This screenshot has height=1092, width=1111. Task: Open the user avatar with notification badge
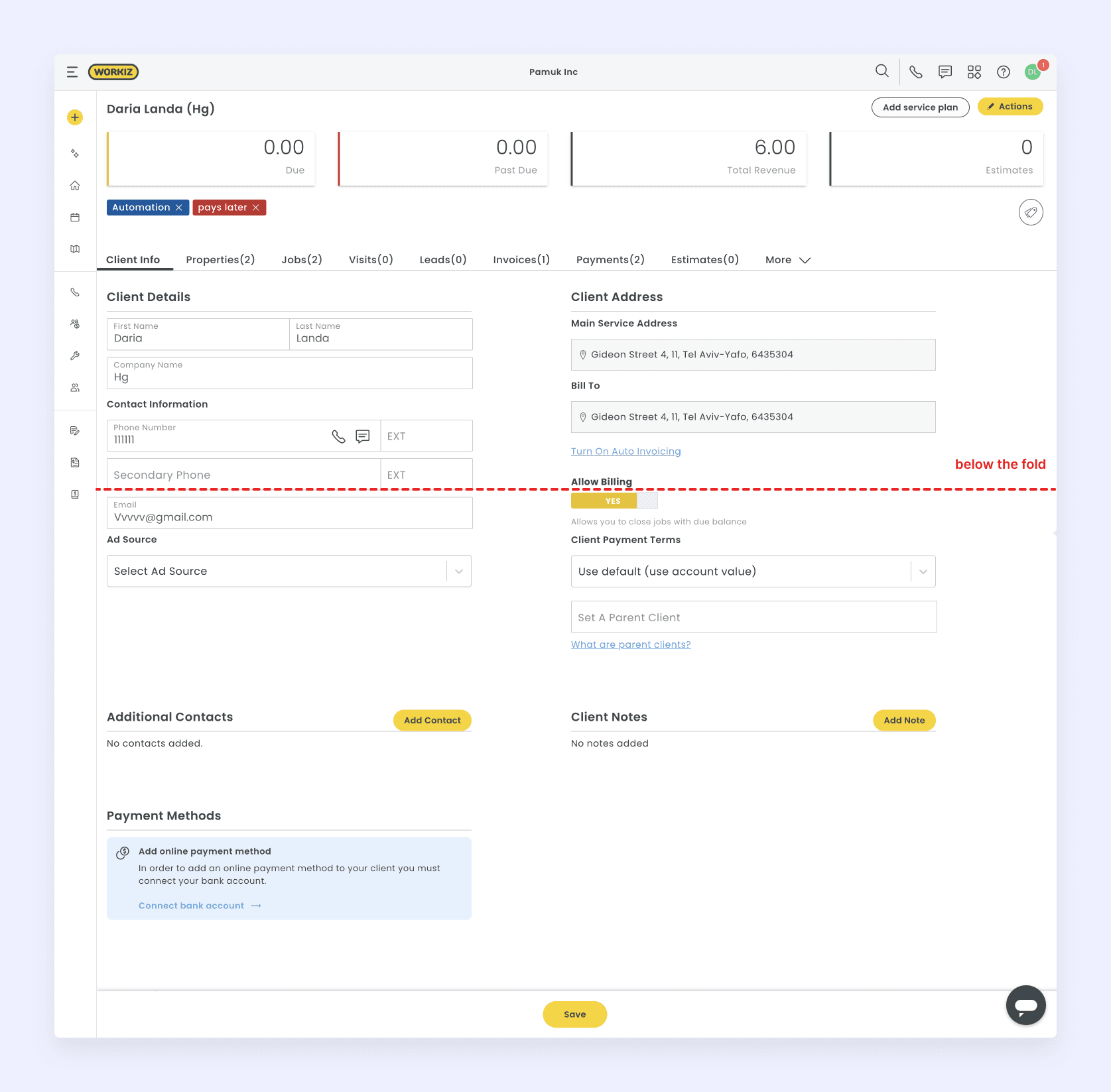click(1033, 72)
